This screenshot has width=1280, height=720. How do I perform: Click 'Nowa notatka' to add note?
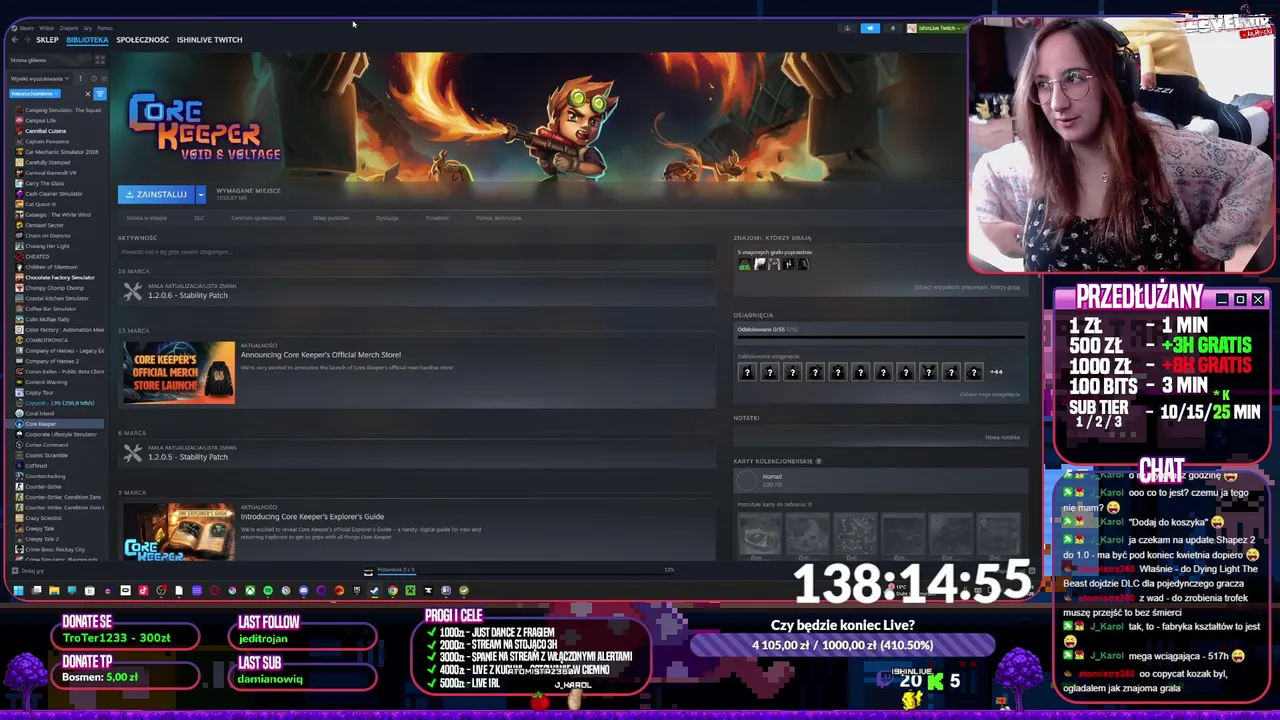point(1002,437)
